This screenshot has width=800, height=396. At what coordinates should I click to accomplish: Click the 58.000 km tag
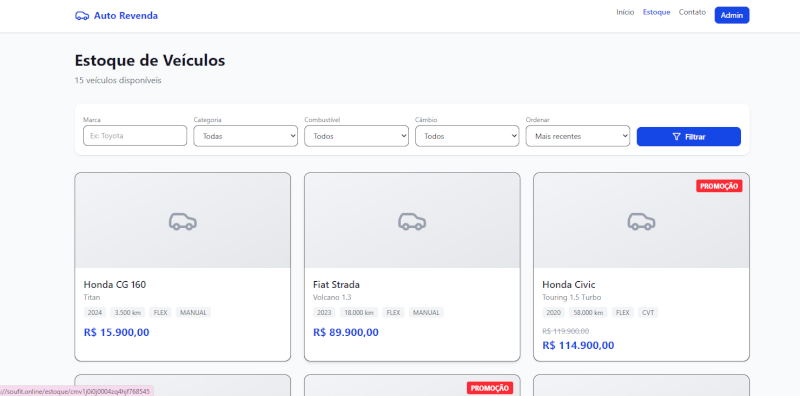pyautogui.click(x=588, y=312)
